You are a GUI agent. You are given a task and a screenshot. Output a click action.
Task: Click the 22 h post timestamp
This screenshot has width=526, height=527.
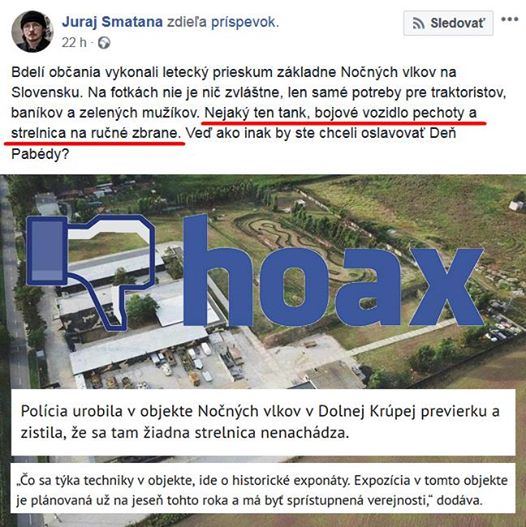click(74, 43)
